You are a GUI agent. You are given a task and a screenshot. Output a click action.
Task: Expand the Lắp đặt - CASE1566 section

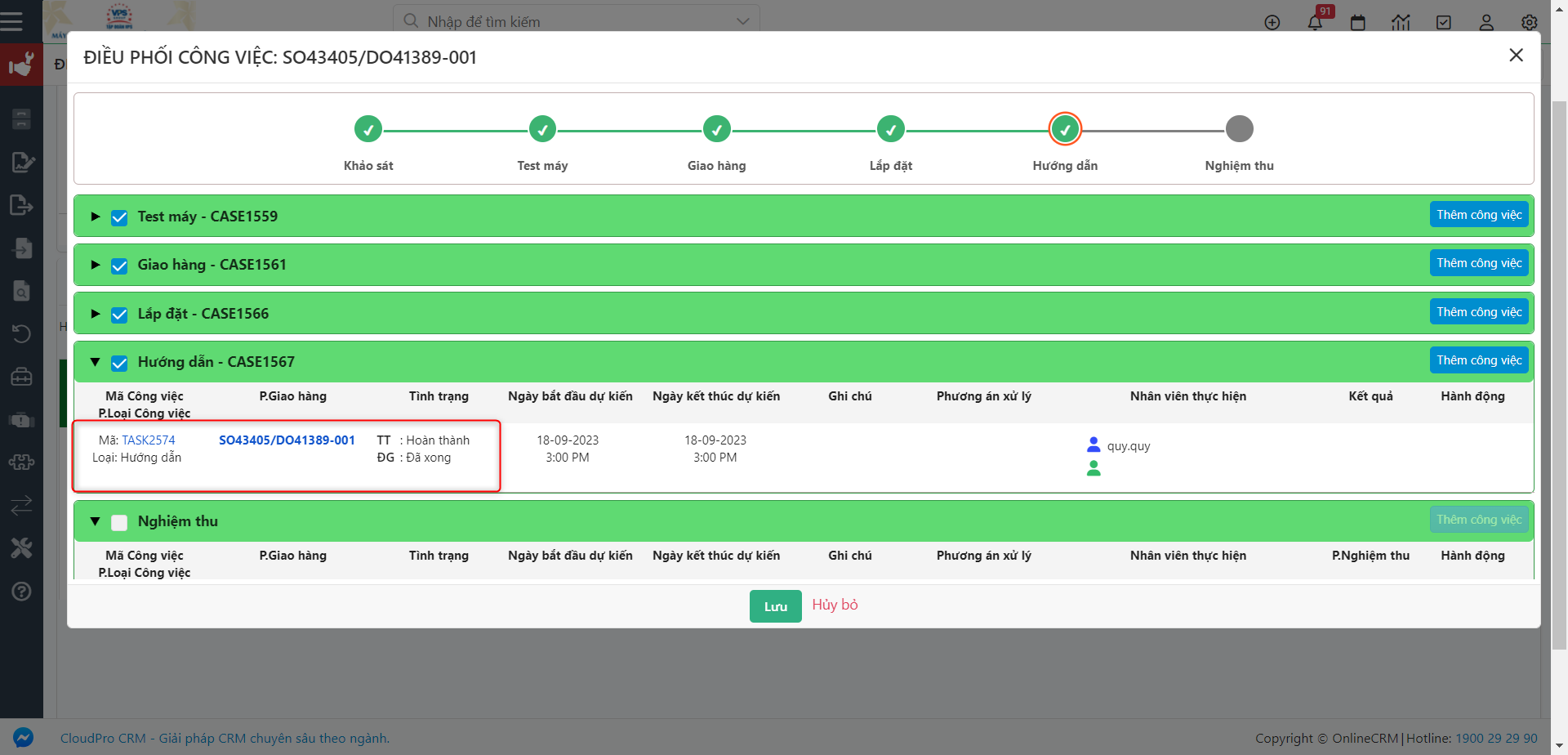pos(96,314)
